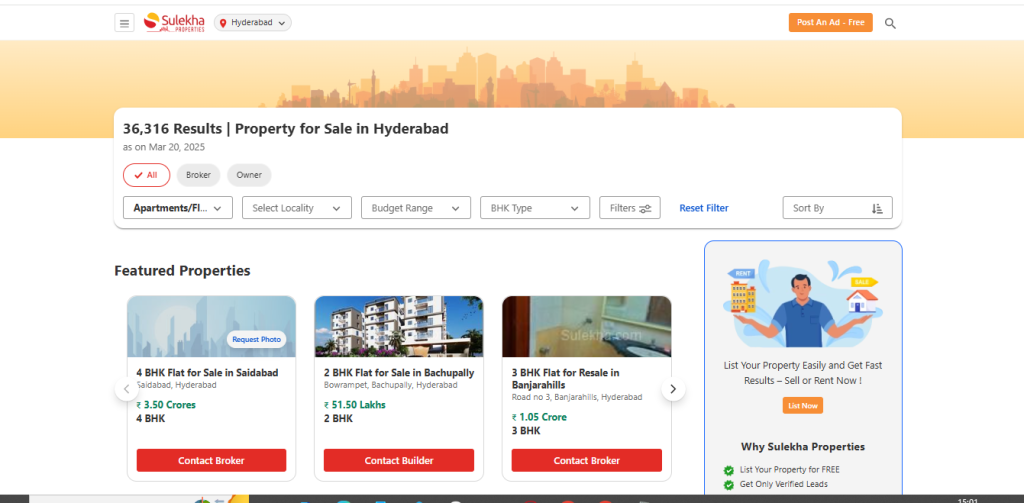Click the ₹ 1.05 Crore price
Image resolution: width=1024 pixels, height=503 pixels.
click(539, 417)
